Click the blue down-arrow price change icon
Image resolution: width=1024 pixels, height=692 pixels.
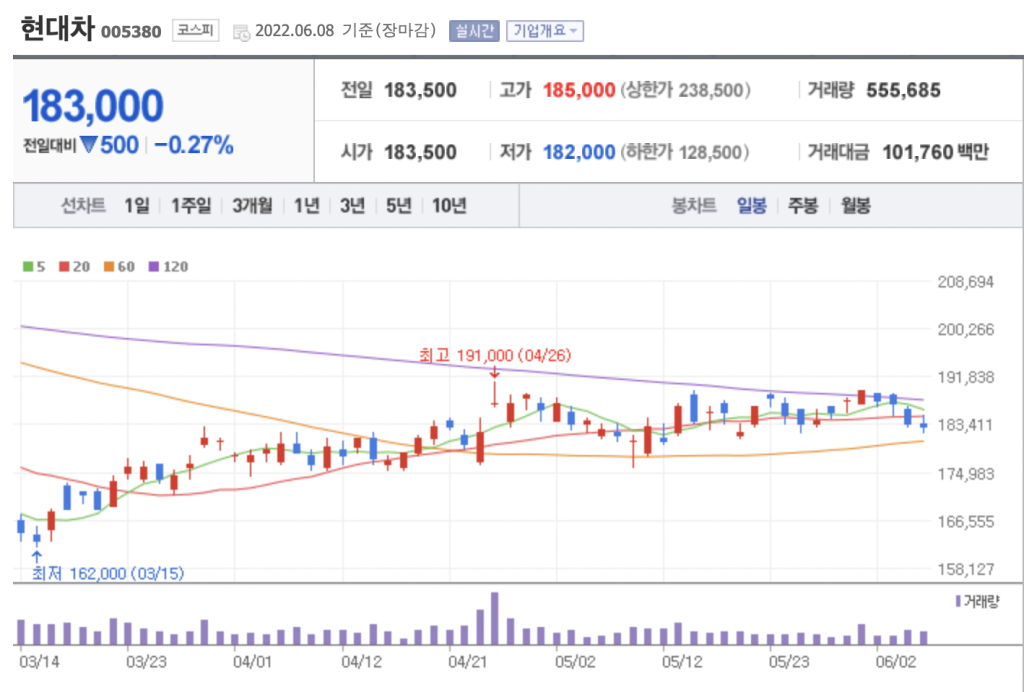[88, 145]
